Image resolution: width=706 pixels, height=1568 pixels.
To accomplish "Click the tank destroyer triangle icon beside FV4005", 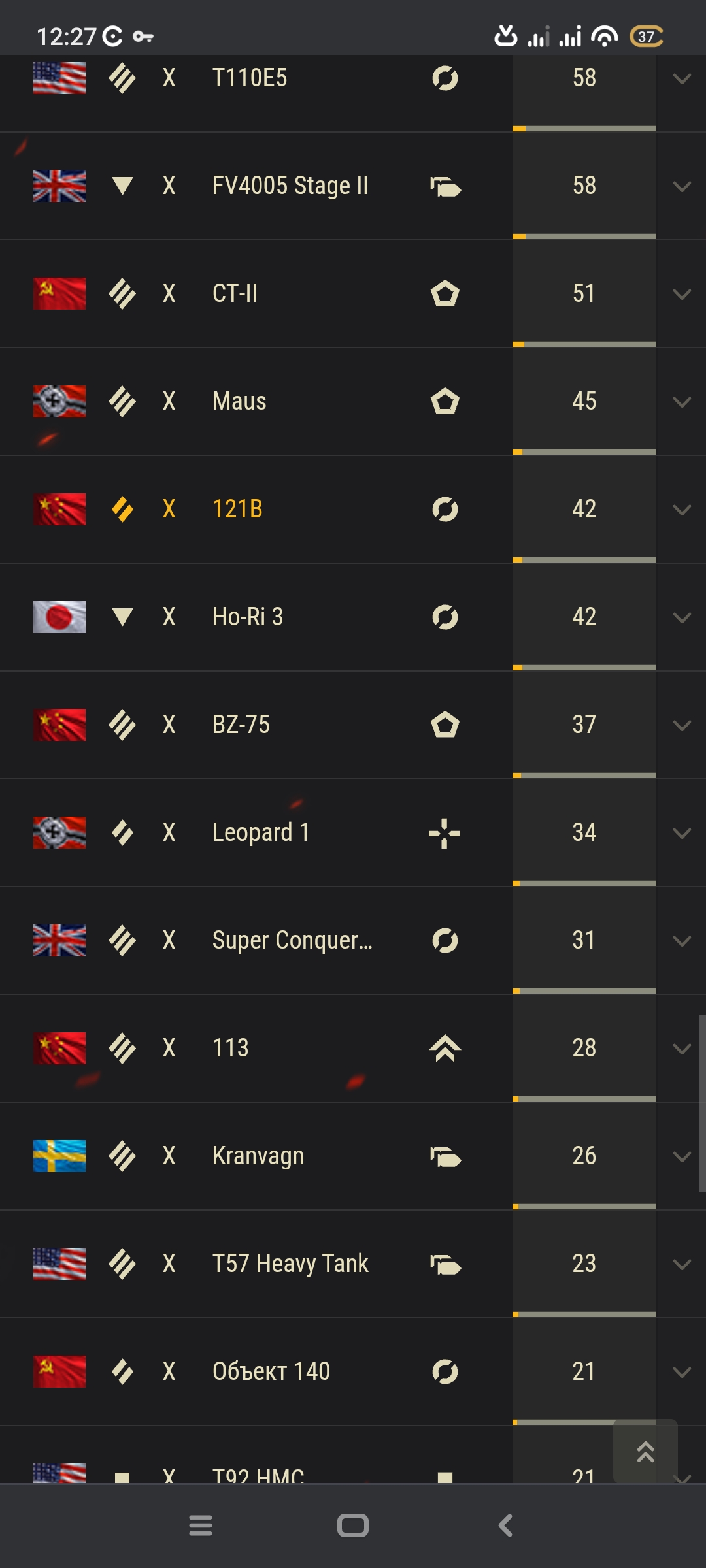I will tap(122, 186).
